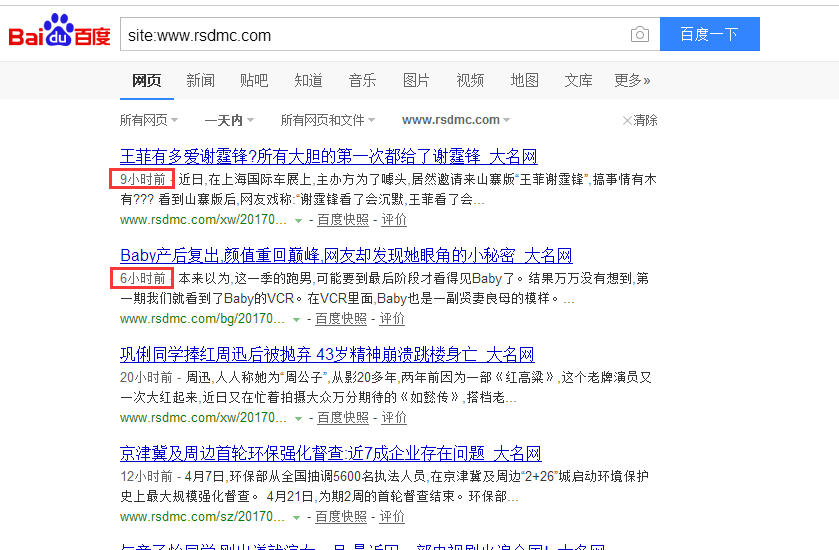Open result 巩俐同学捧红周迅后被抛弃
The height and width of the screenshot is (550, 839).
pyautogui.click(x=327, y=354)
